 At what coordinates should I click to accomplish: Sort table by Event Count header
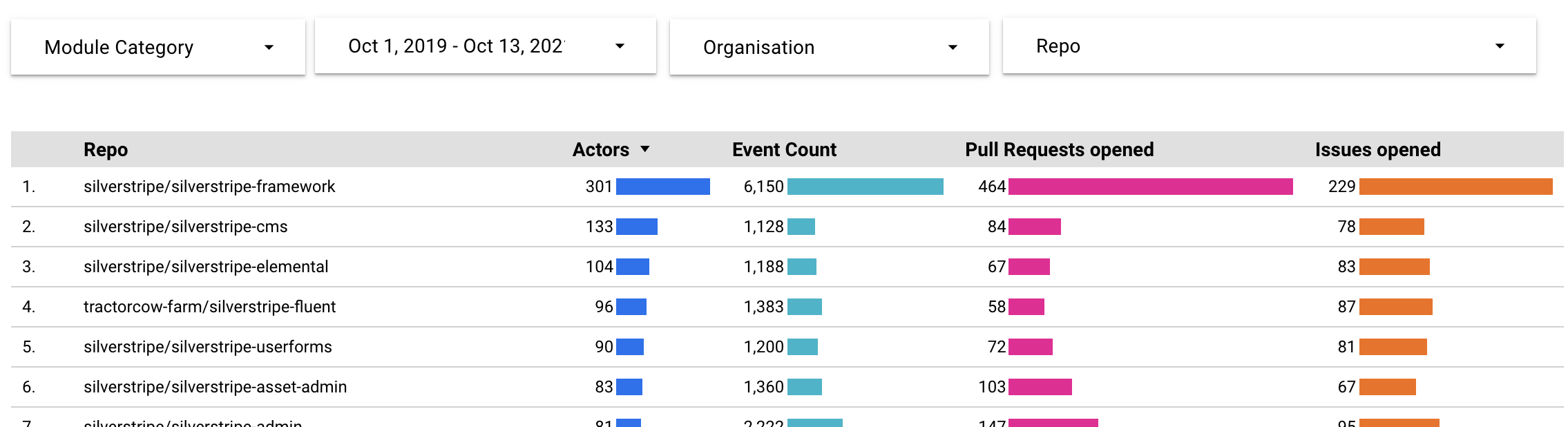pyautogui.click(x=784, y=150)
